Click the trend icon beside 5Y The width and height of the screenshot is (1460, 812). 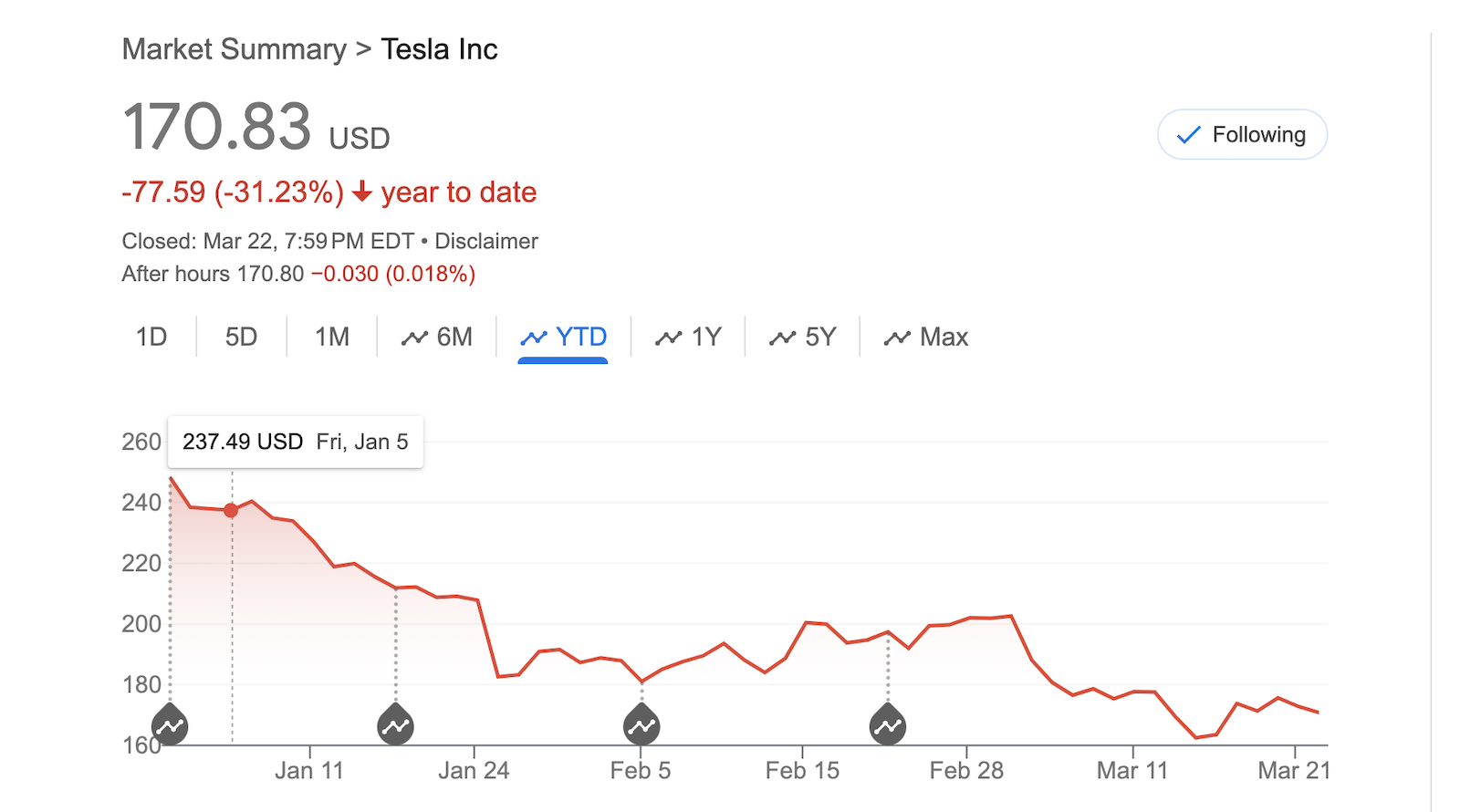tap(782, 338)
